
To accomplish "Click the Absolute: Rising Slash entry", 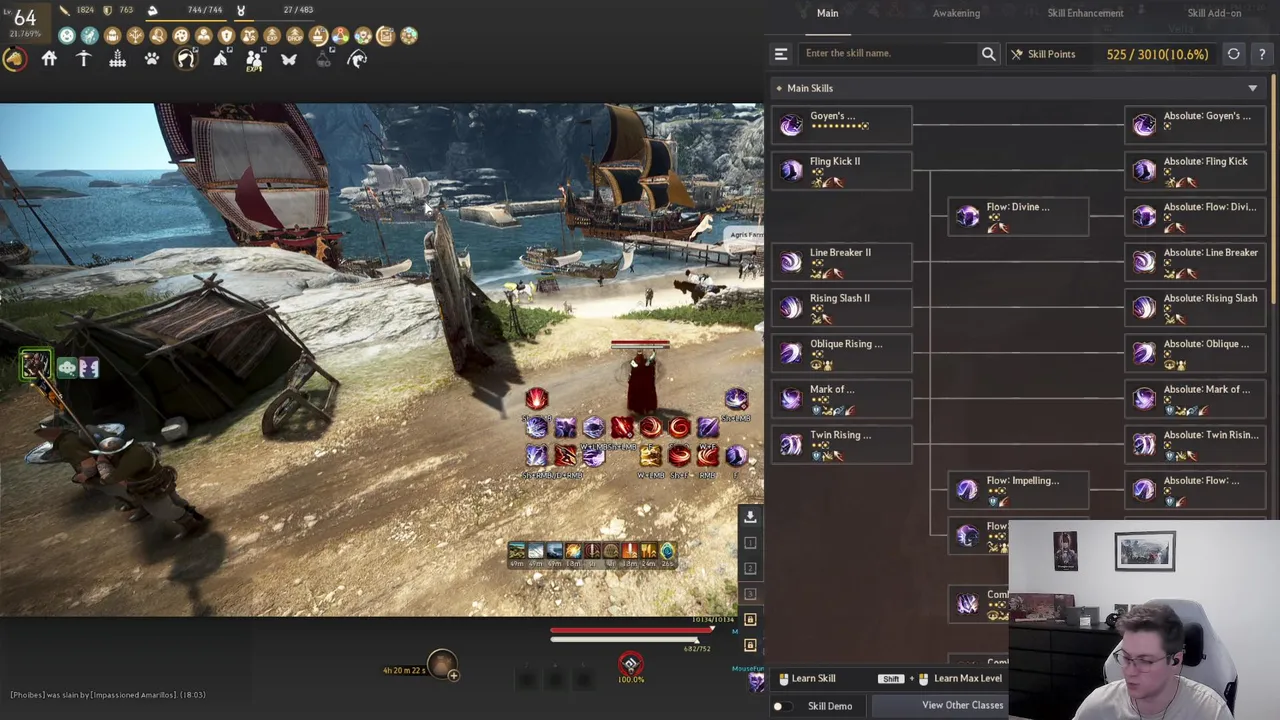I will click(1195, 307).
